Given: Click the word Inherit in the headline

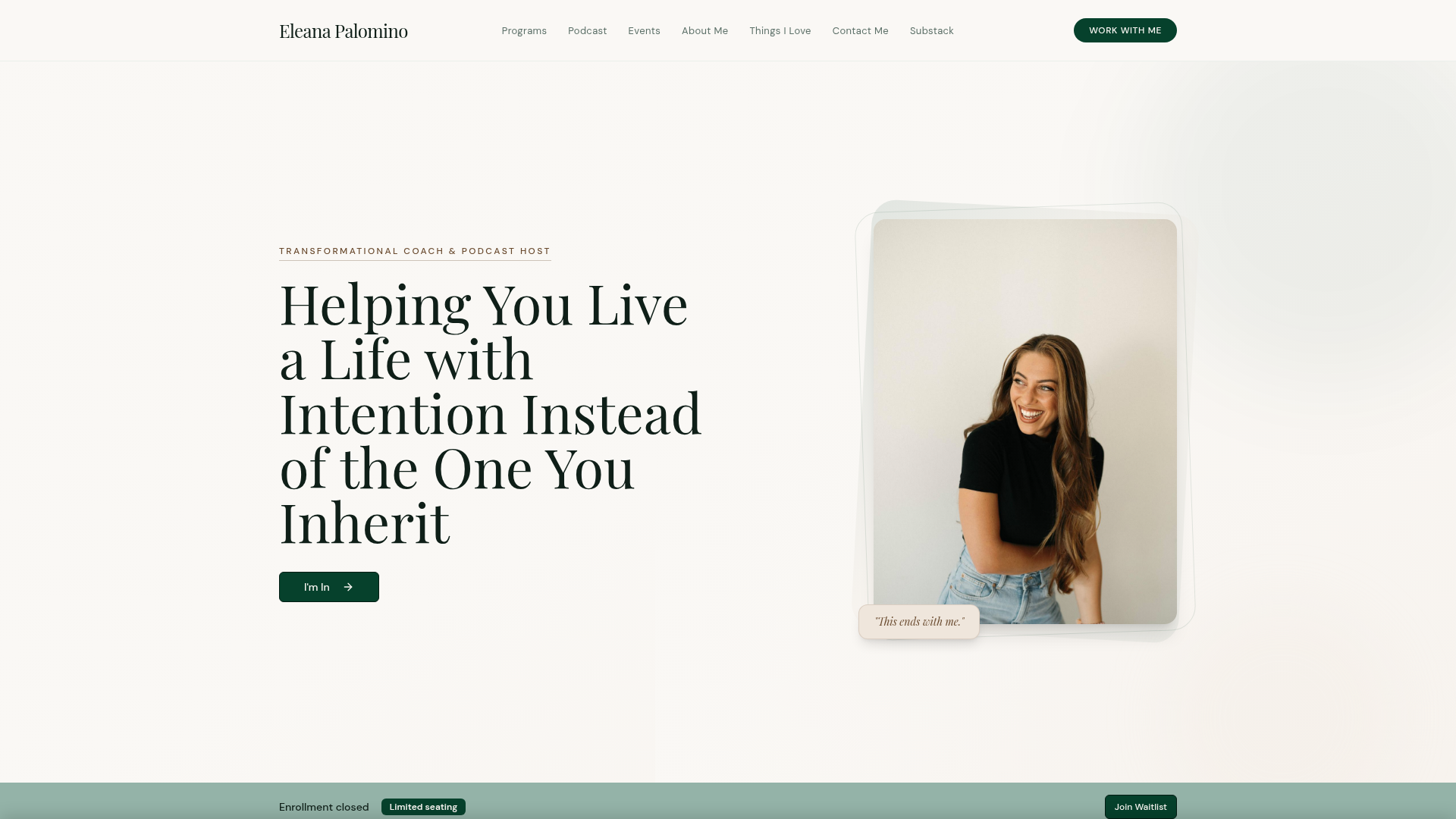Looking at the screenshot, I should [x=365, y=522].
